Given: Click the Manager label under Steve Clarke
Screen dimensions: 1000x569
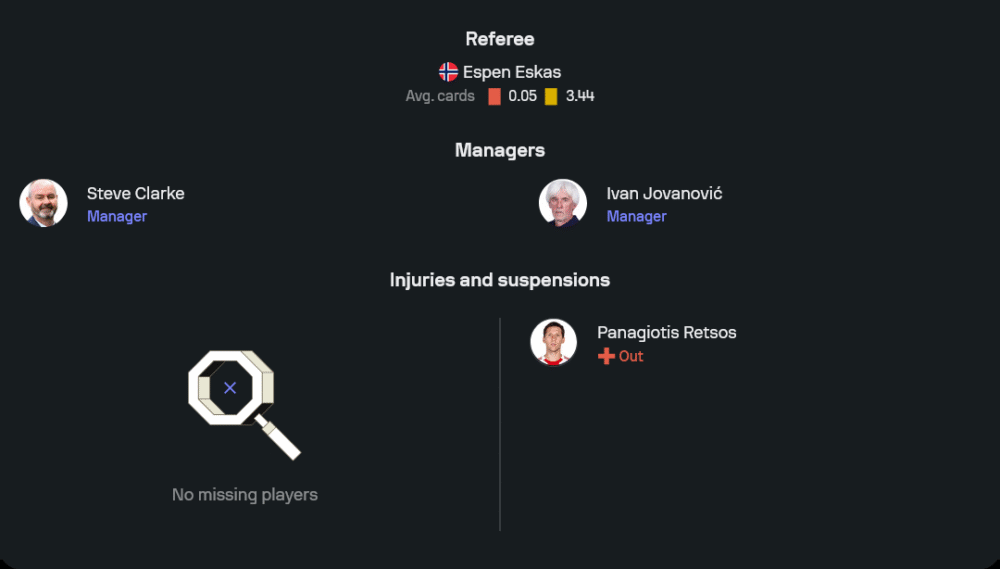Looking at the screenshot, I should pyautogui.click(x=117, y=216).
